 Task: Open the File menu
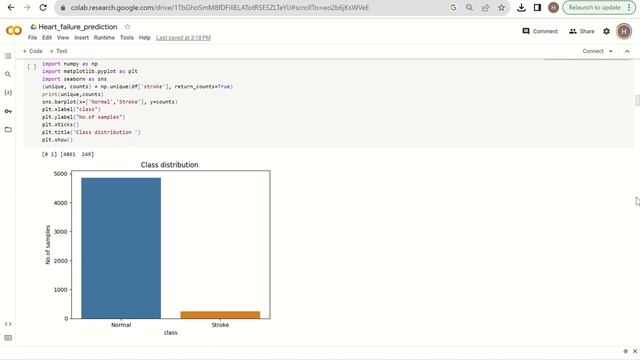point(33,38)
